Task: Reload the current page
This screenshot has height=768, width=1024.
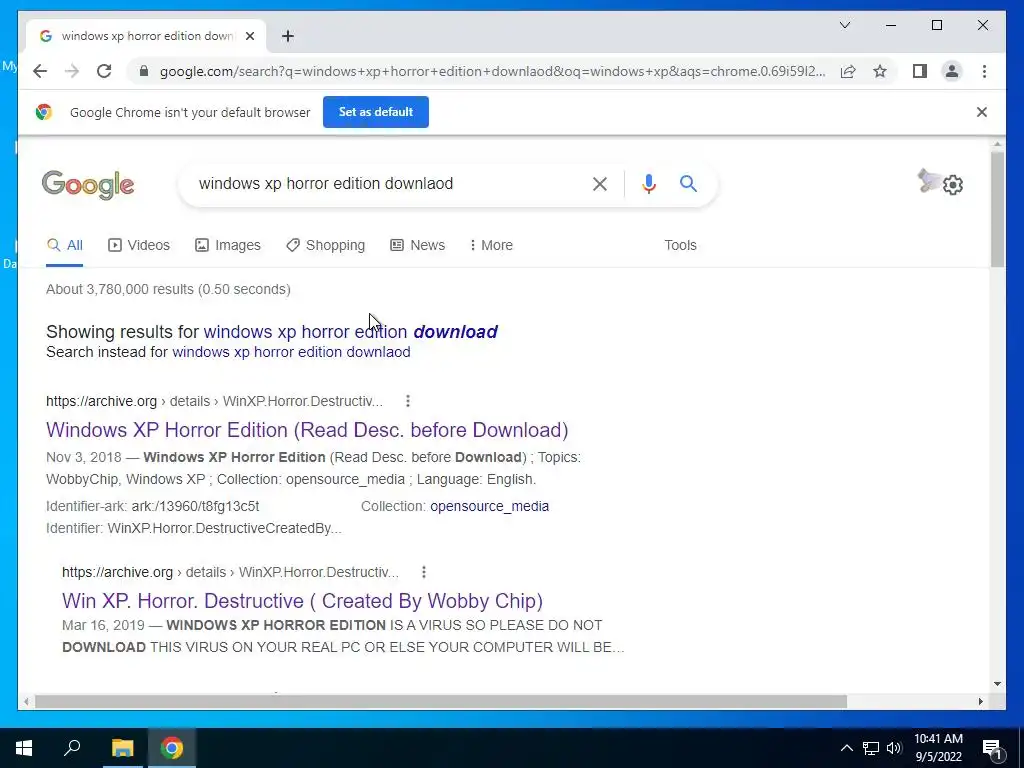Action: pos(104,71)
